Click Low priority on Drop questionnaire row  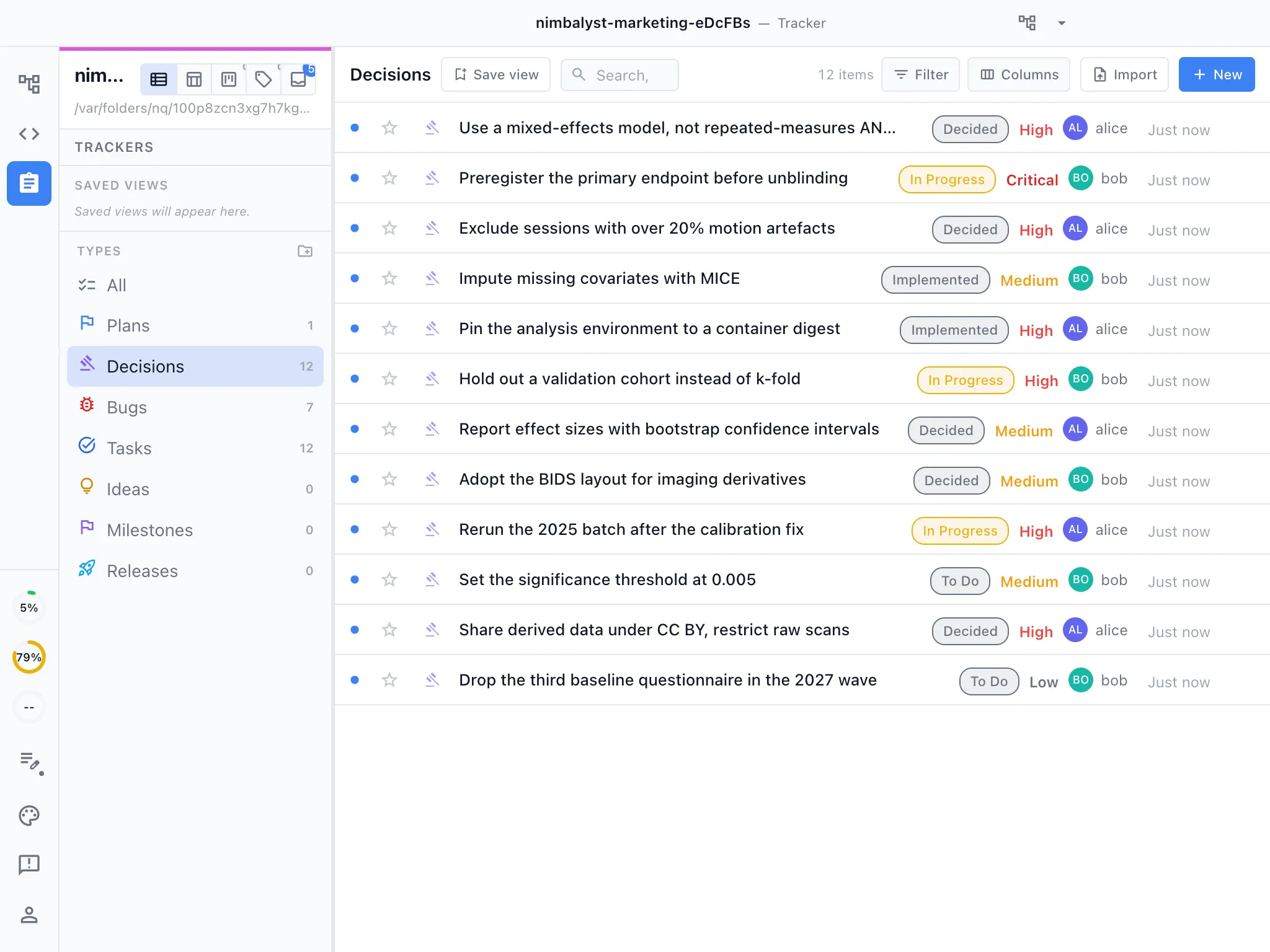click(1044, 682)
